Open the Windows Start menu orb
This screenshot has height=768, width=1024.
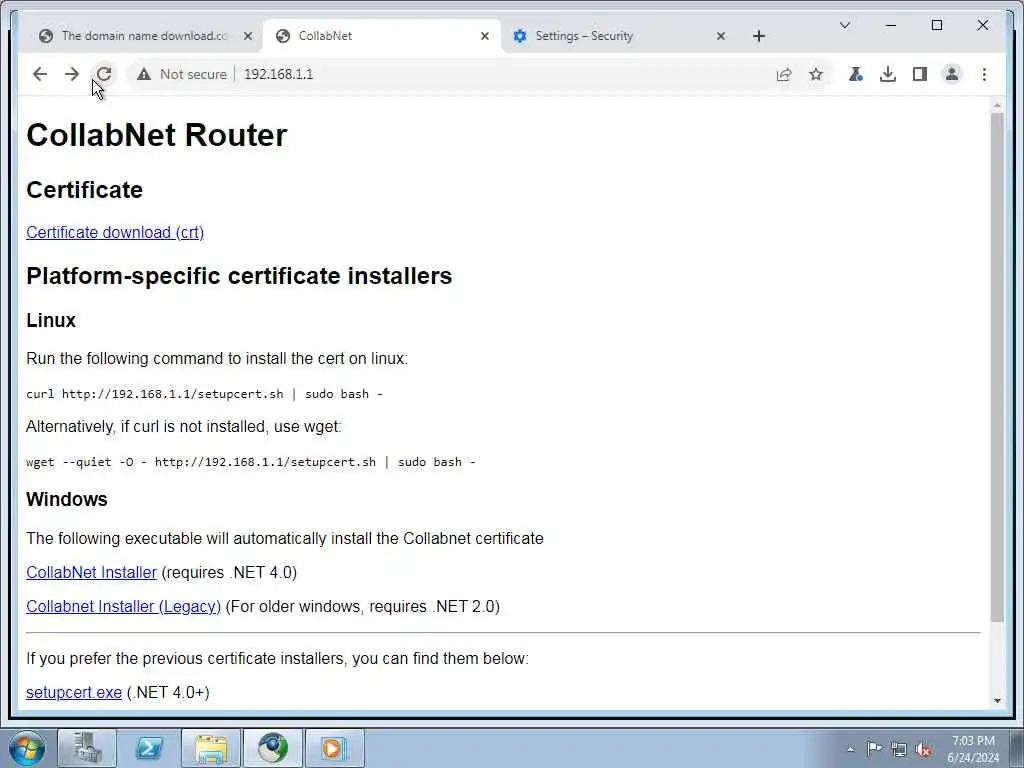[27, 748]
